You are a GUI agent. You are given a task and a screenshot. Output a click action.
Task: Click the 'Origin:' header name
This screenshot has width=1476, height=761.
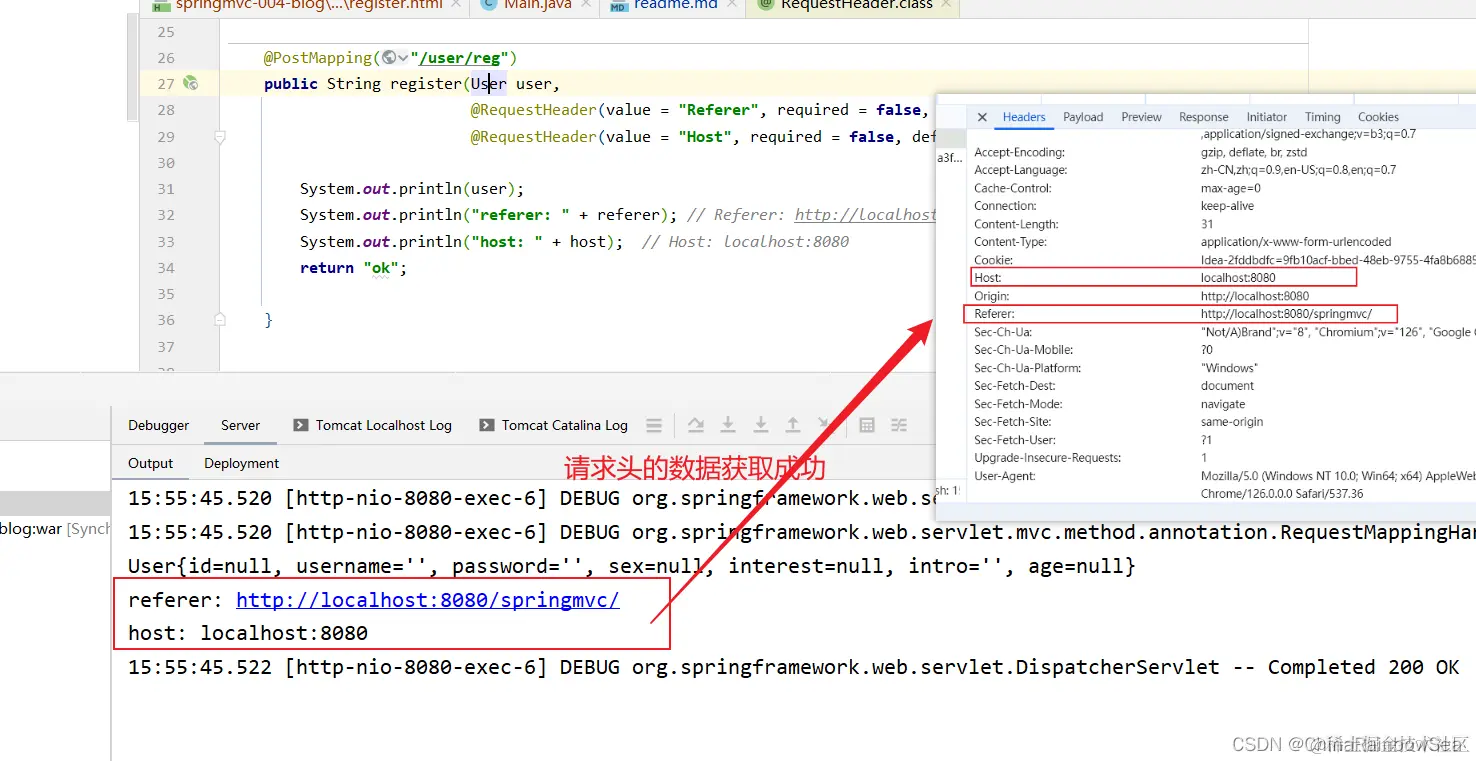(992, 296)
